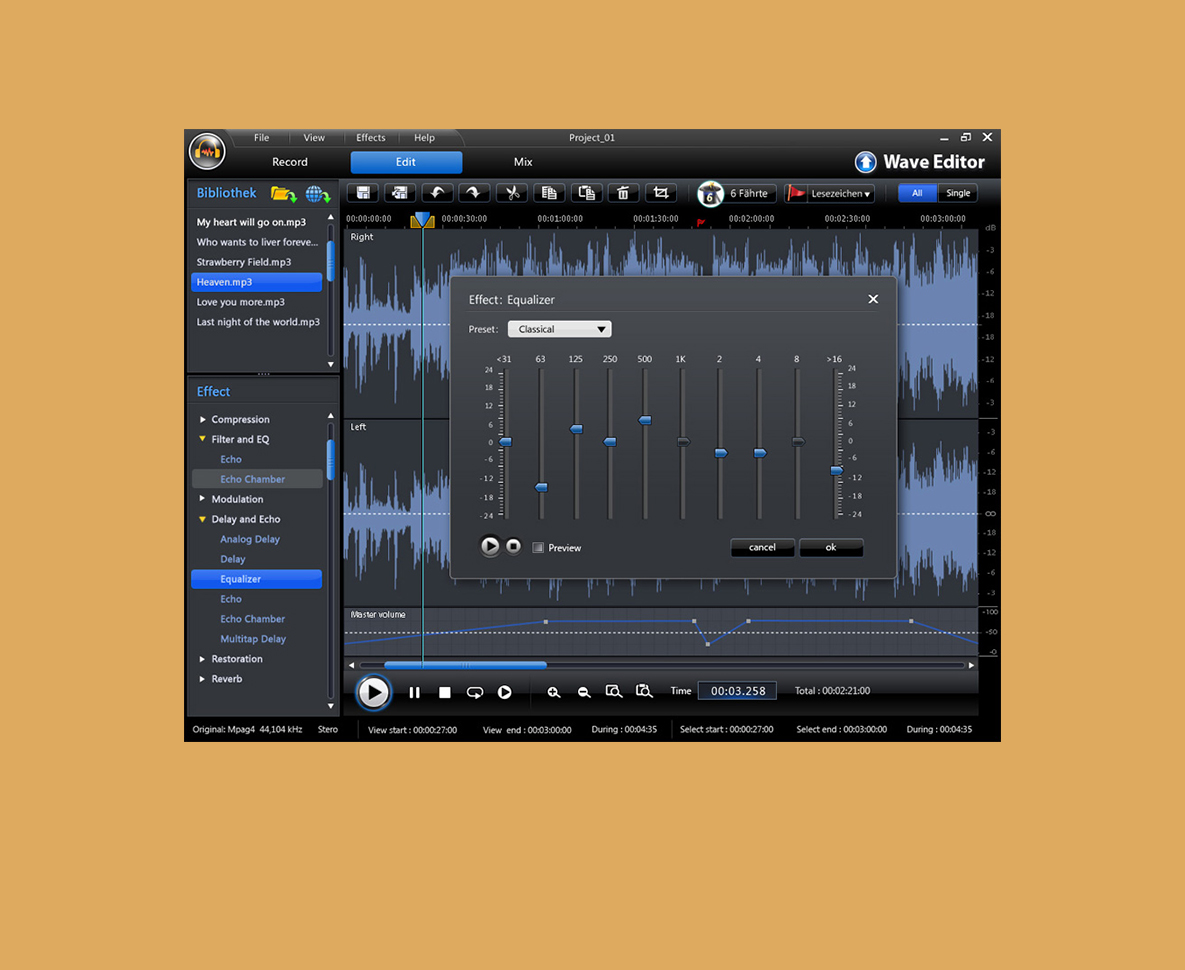The width and height of the screenshot is (1185, 970).
Task: Open the Lesezeichen dropdown
Action: click(840, 193)
